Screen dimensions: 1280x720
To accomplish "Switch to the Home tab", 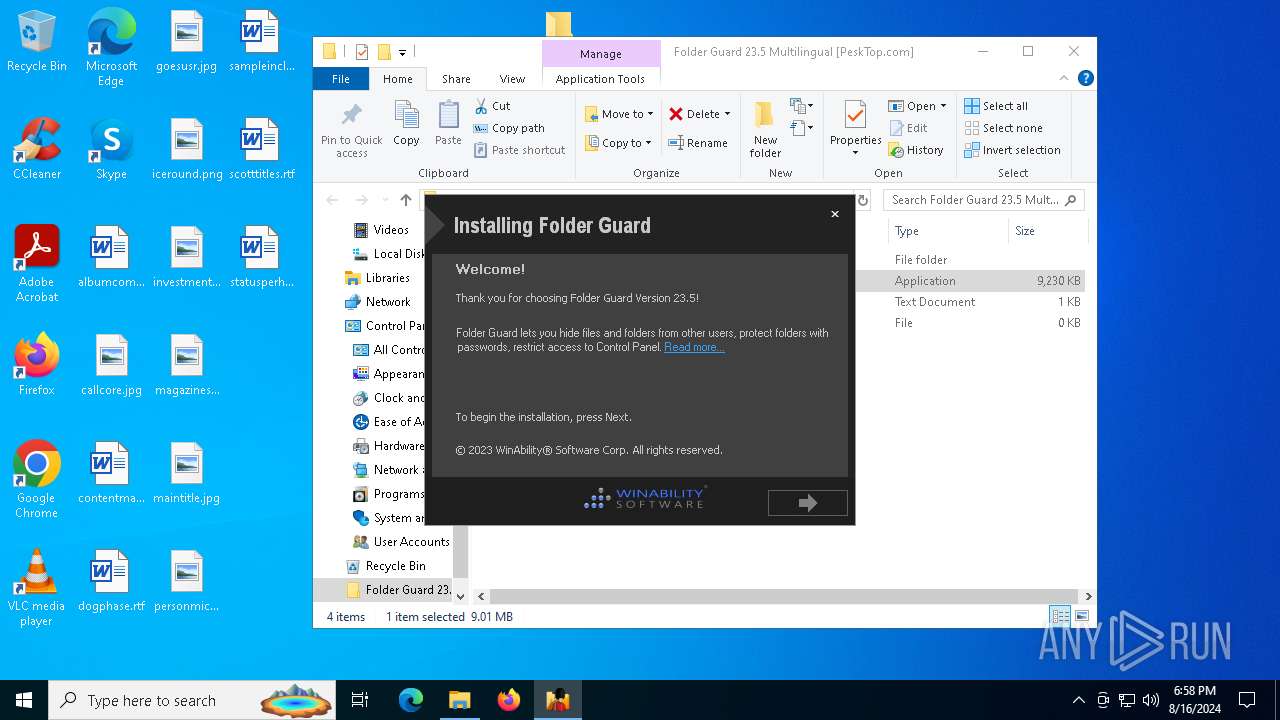I will 397,79.
